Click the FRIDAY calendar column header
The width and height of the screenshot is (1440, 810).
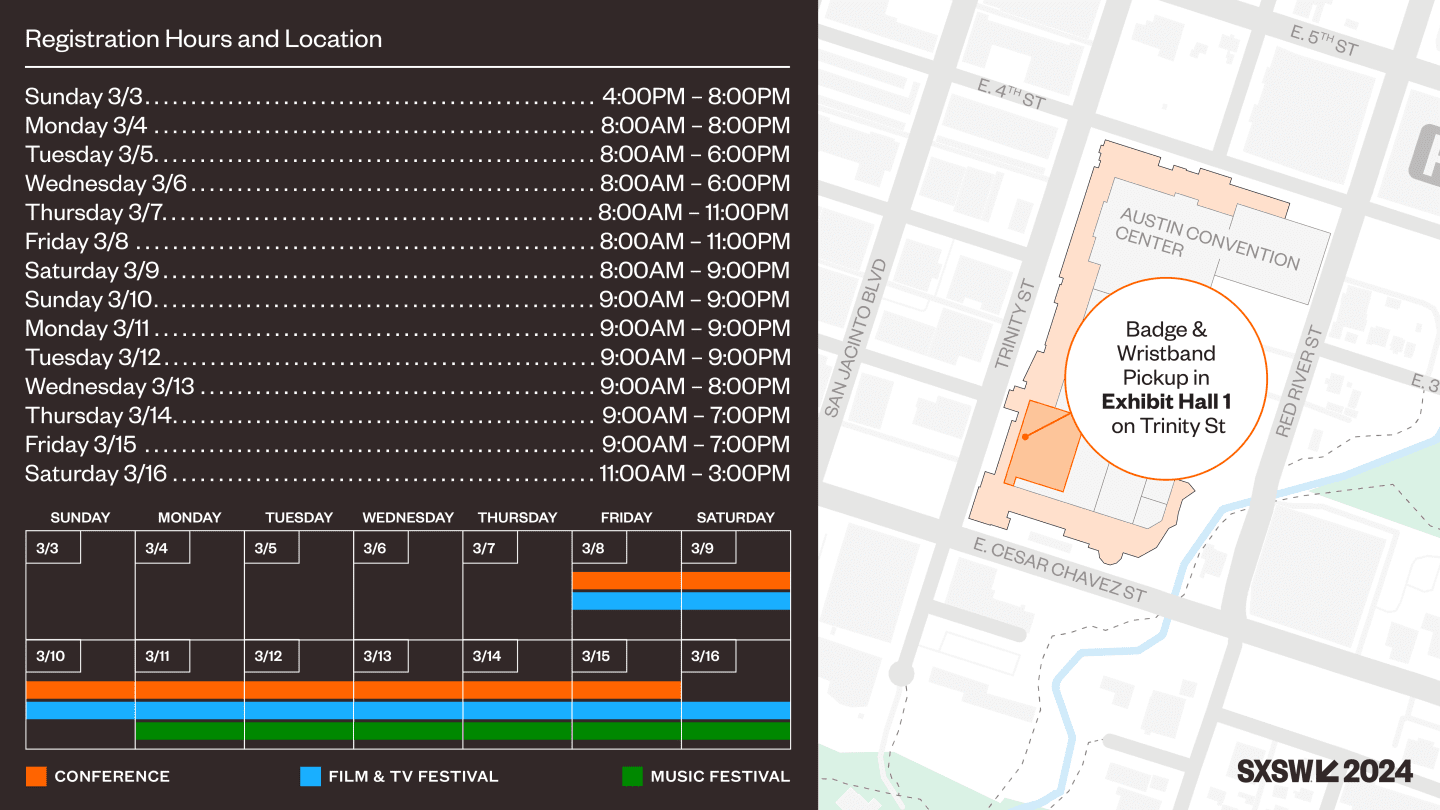(626, 518)
